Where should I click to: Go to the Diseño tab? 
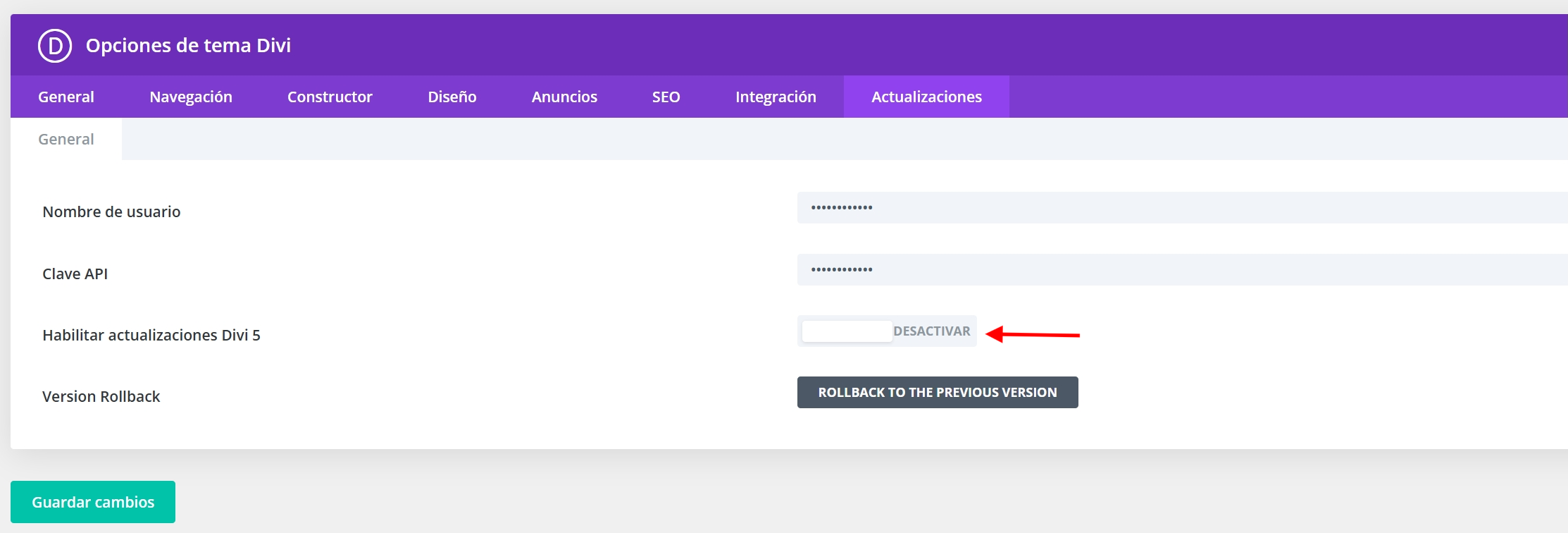(452, 97)
